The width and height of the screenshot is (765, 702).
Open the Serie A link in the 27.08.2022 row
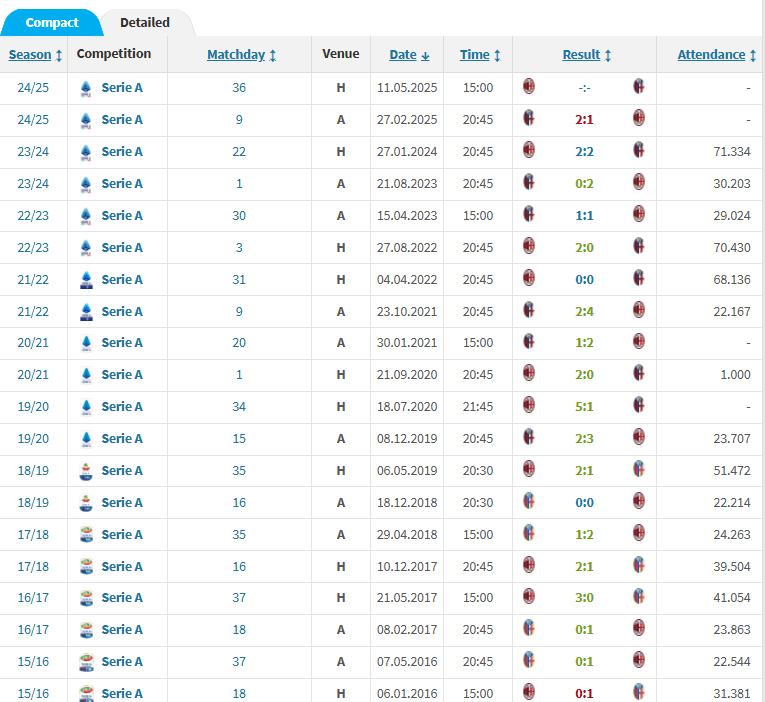pyautogui.click(x=122, y=248)
